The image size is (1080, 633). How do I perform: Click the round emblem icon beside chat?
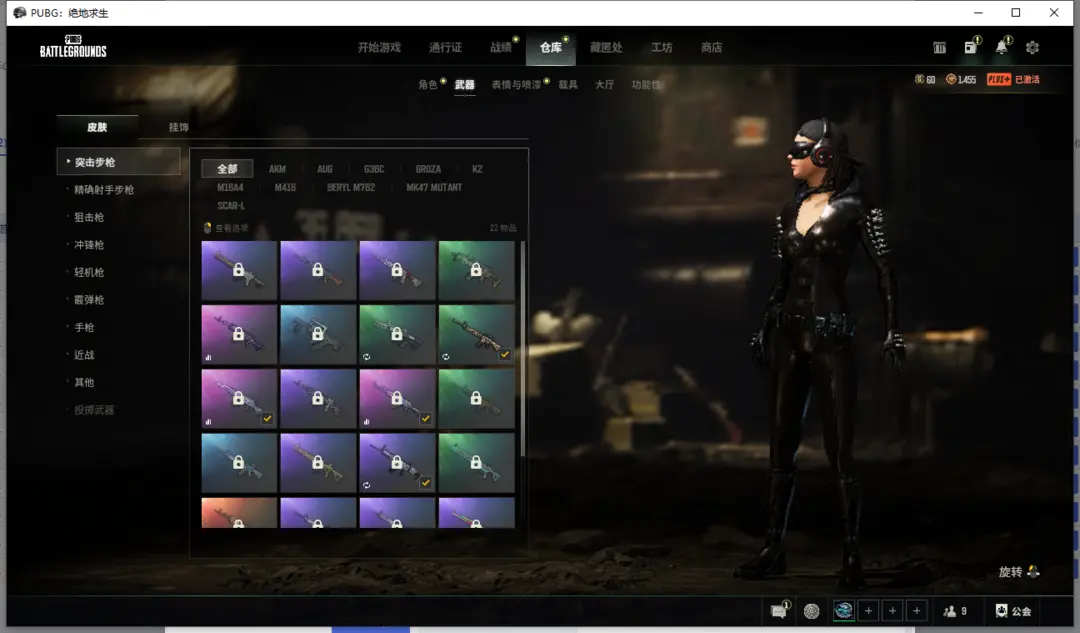(x=811, y=611)
